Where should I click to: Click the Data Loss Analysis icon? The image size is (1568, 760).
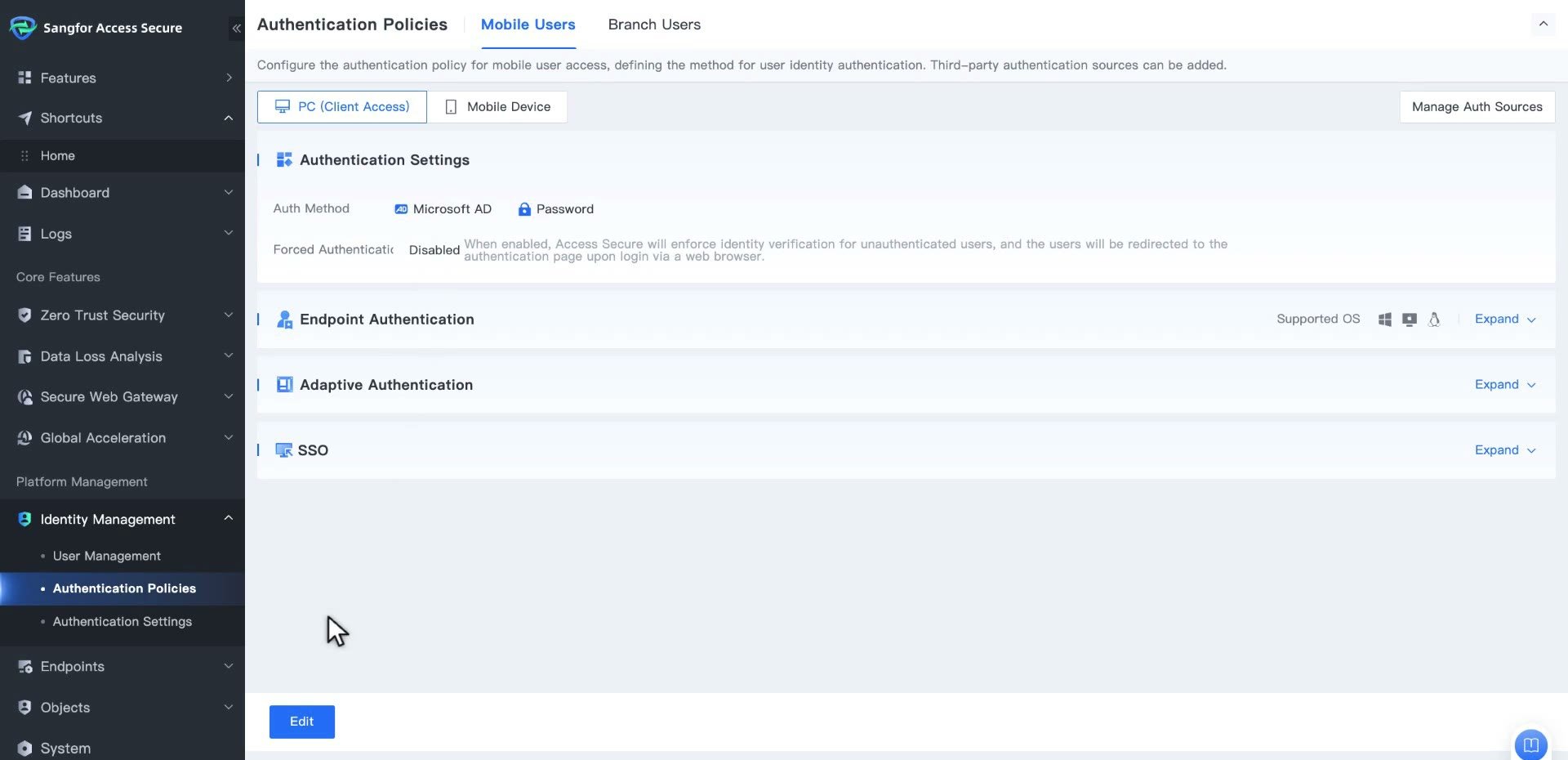24,356
